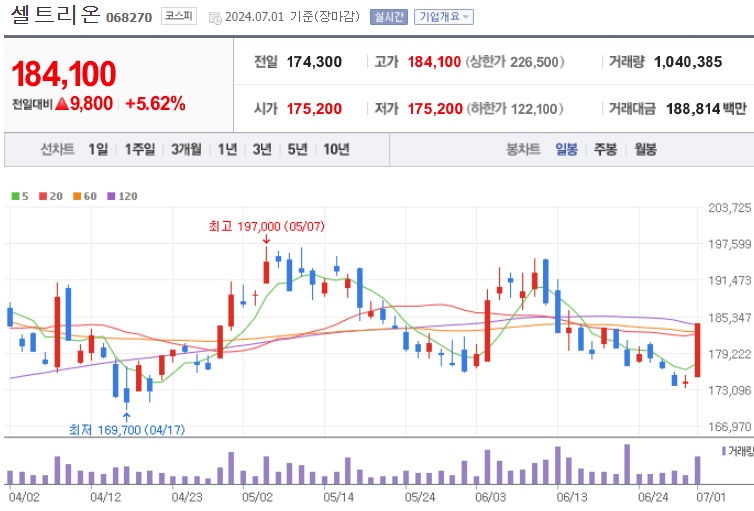Click the red 20-day moving average swatch
This screenshot has height=511, width=754.
43,196
